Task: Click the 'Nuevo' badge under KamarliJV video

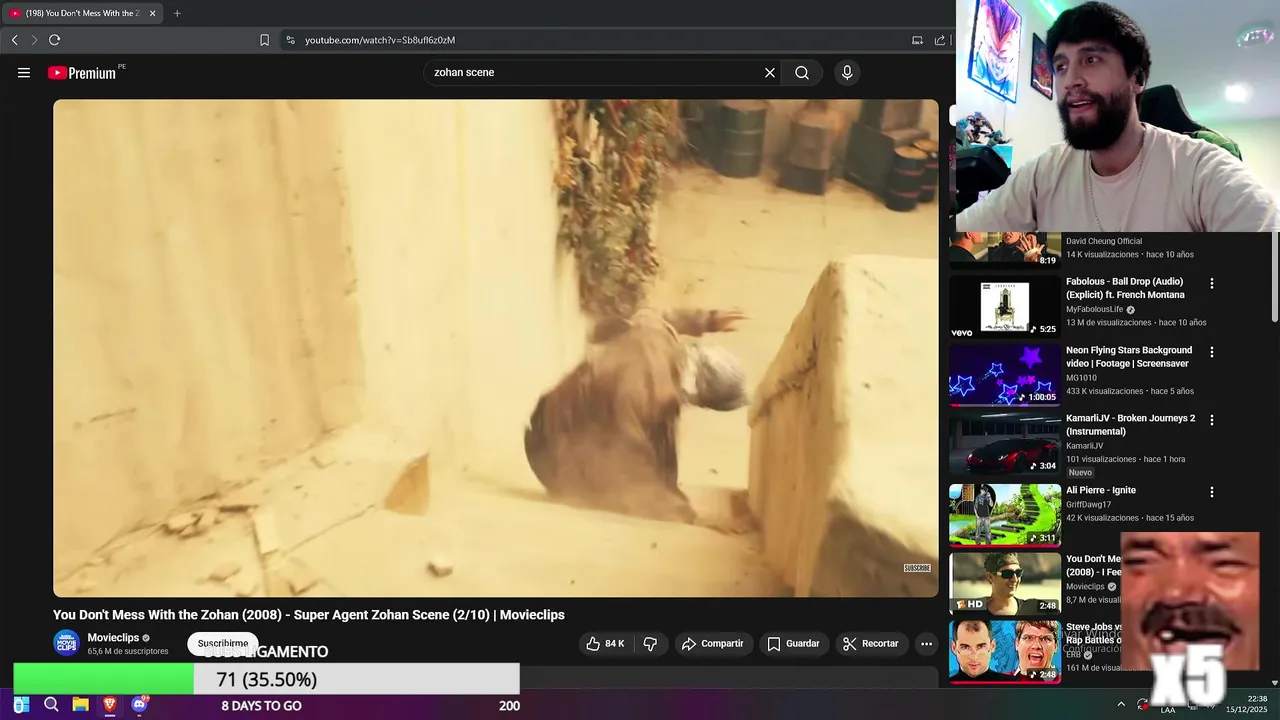Action: (1080, 472)
